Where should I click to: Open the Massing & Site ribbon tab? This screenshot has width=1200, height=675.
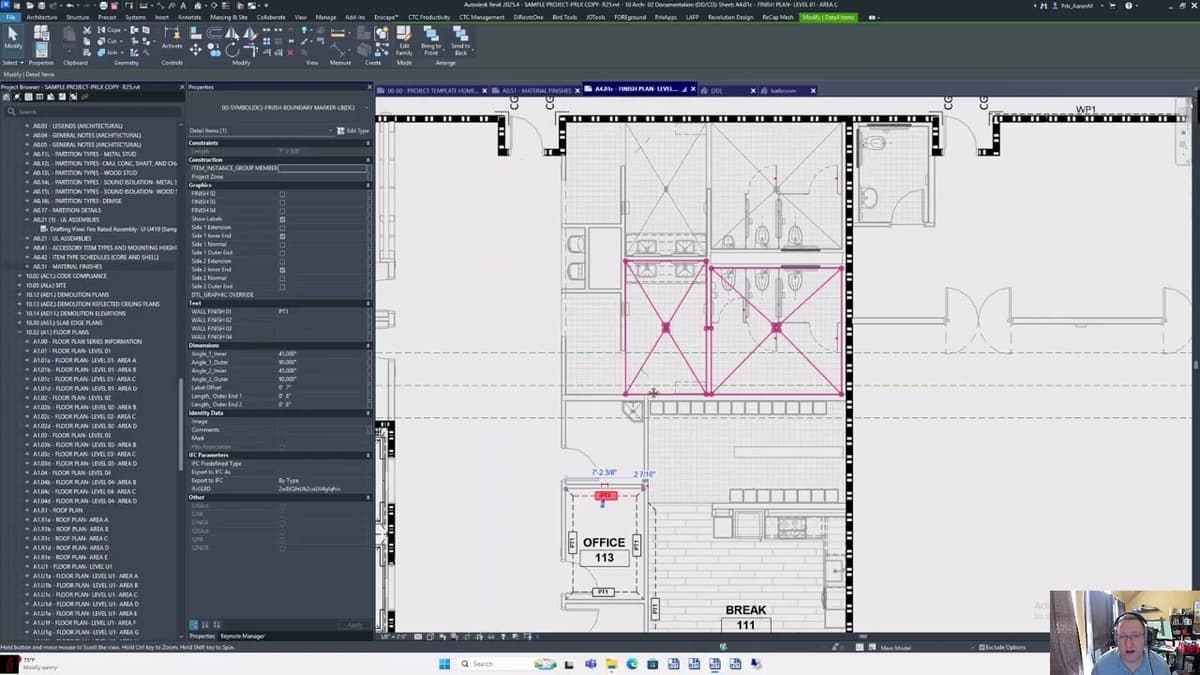(x=229, y=17)
